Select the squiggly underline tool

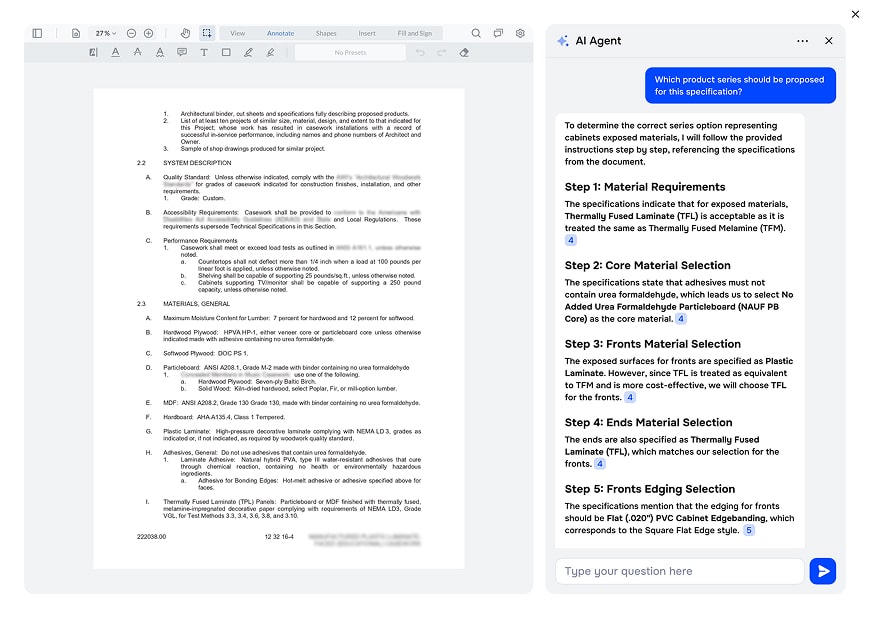[160, 53]
